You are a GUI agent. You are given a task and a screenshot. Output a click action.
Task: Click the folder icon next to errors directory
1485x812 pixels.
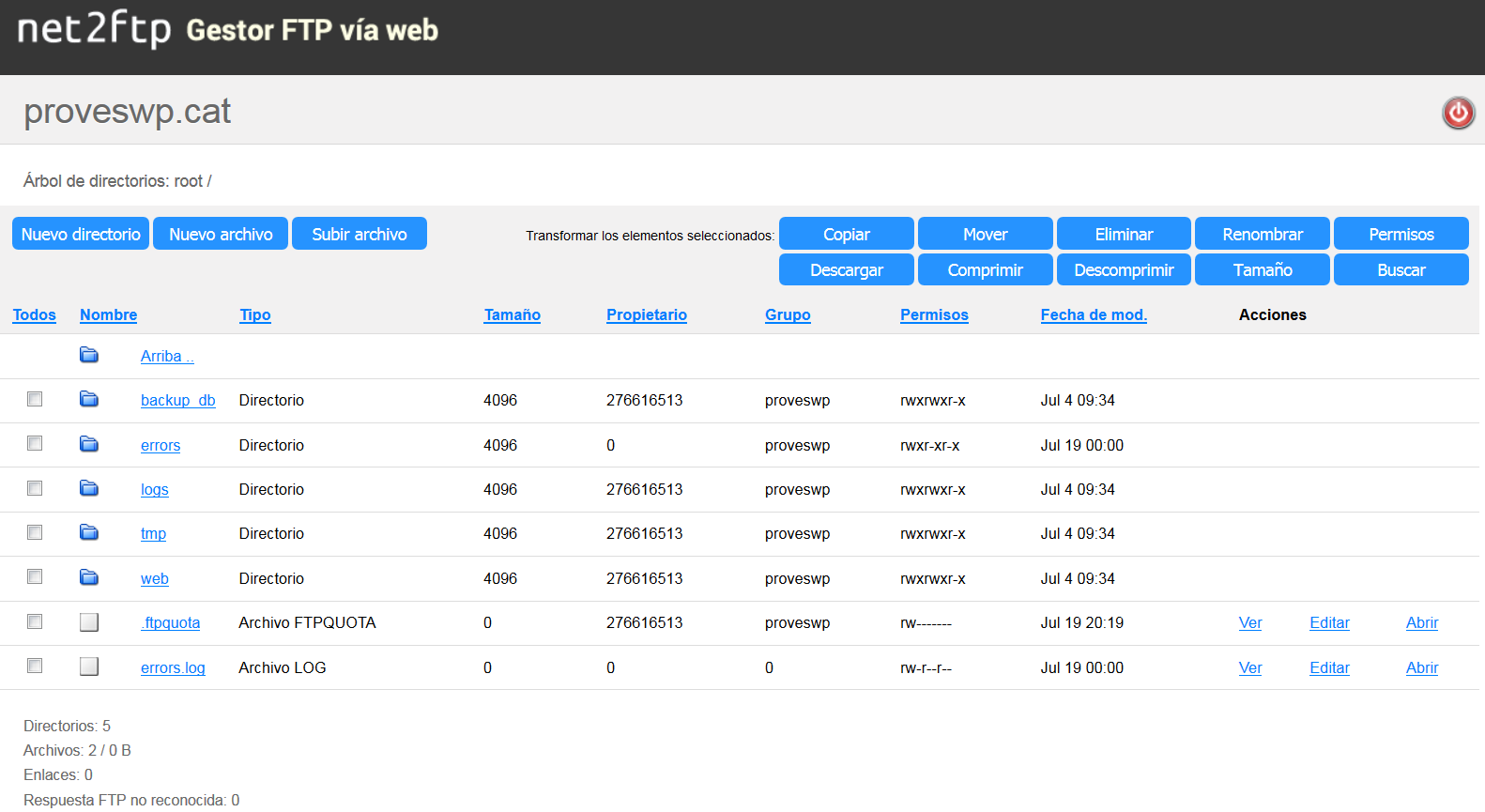[x=89, y=444]
